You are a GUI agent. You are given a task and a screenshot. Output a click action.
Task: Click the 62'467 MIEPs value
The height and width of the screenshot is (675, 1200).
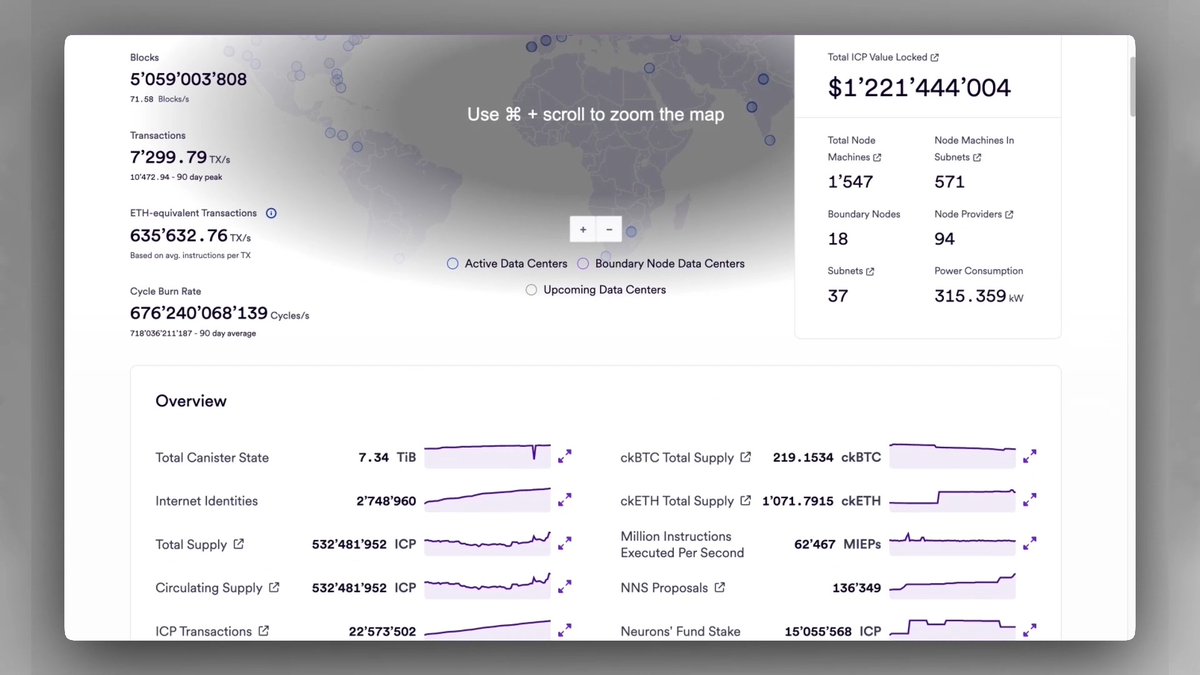837,545
